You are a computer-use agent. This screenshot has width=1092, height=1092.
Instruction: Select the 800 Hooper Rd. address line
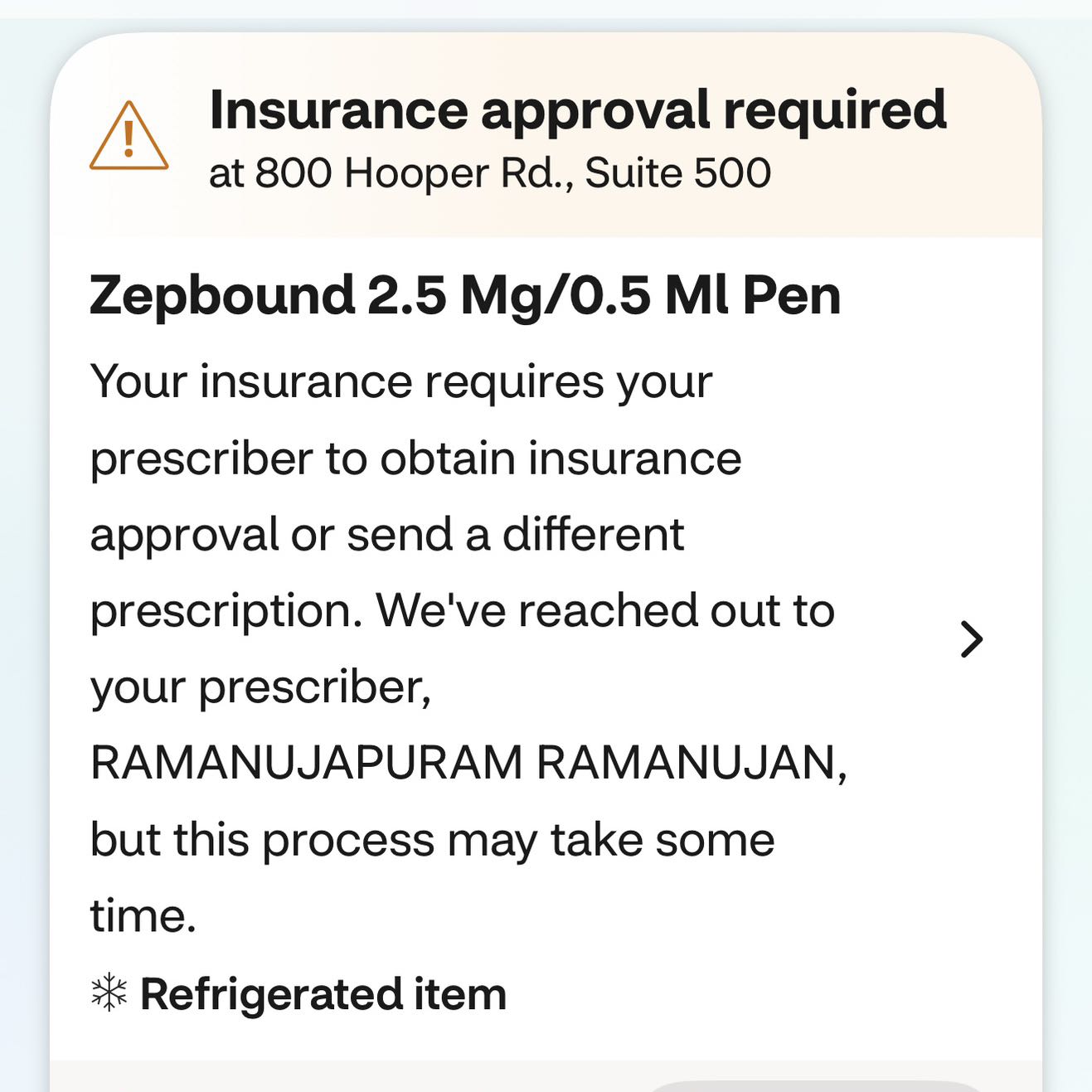click(x=489, y=173)
